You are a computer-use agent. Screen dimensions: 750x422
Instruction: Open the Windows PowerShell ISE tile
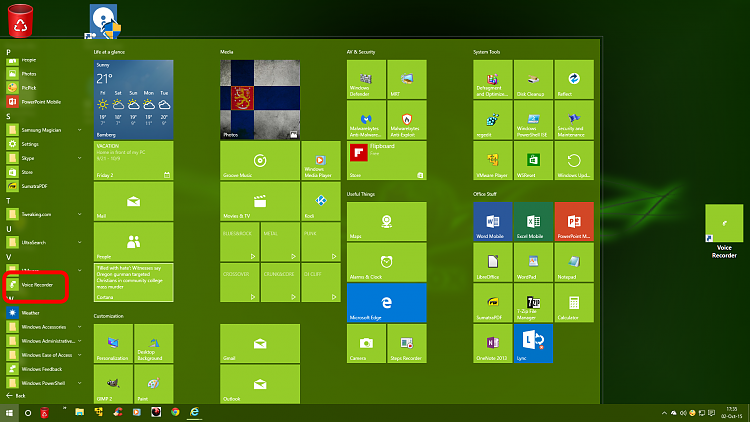pyautogui.click(x=533, y=120)
